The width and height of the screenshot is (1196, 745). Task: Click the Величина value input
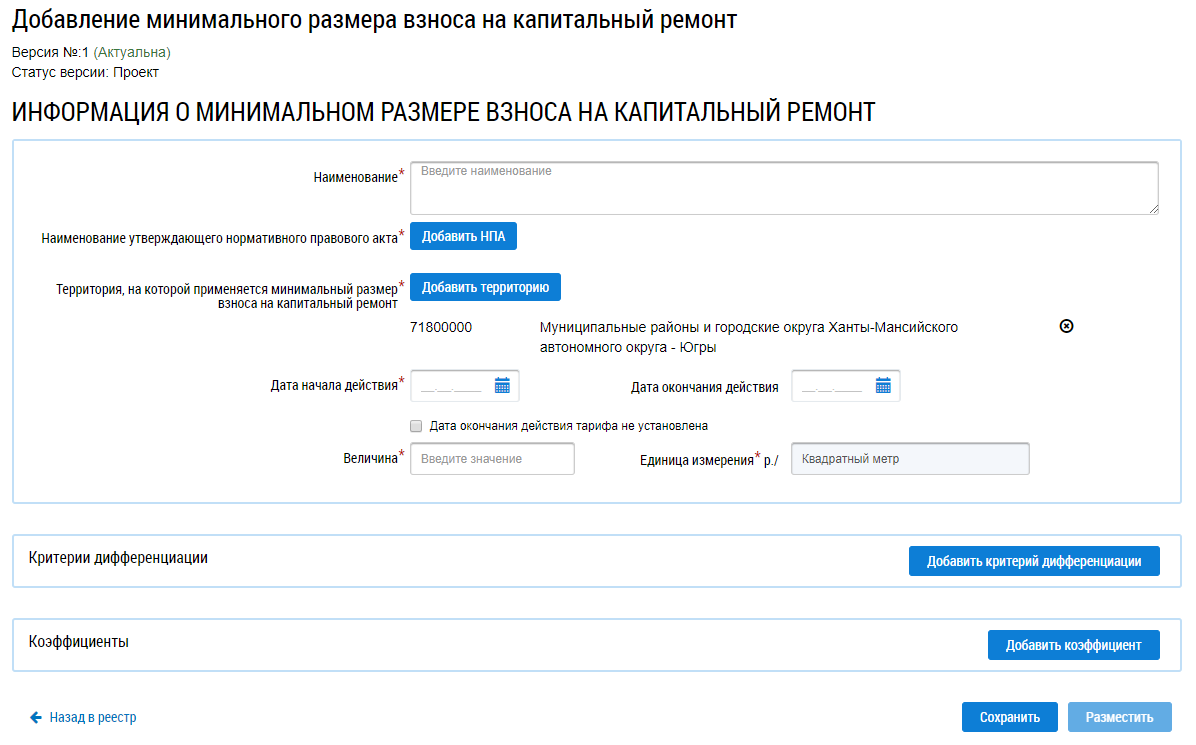pyautogui.click(x=492, y=459)
